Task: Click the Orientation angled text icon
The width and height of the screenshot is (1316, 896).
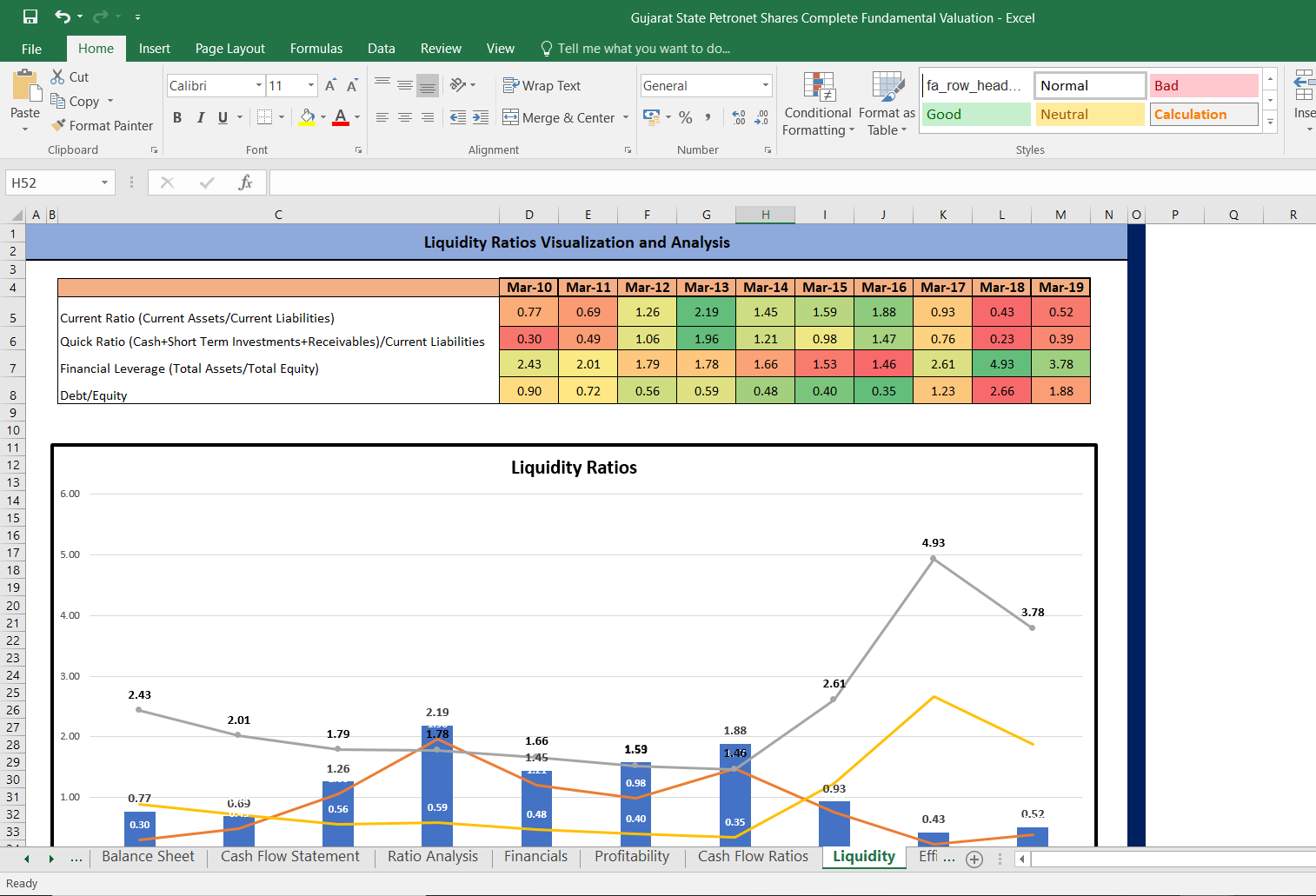Action: [458, 84]
